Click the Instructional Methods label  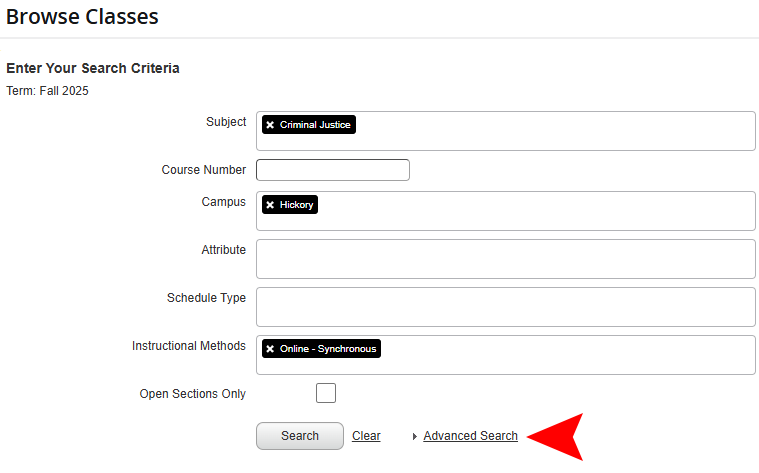189,346
